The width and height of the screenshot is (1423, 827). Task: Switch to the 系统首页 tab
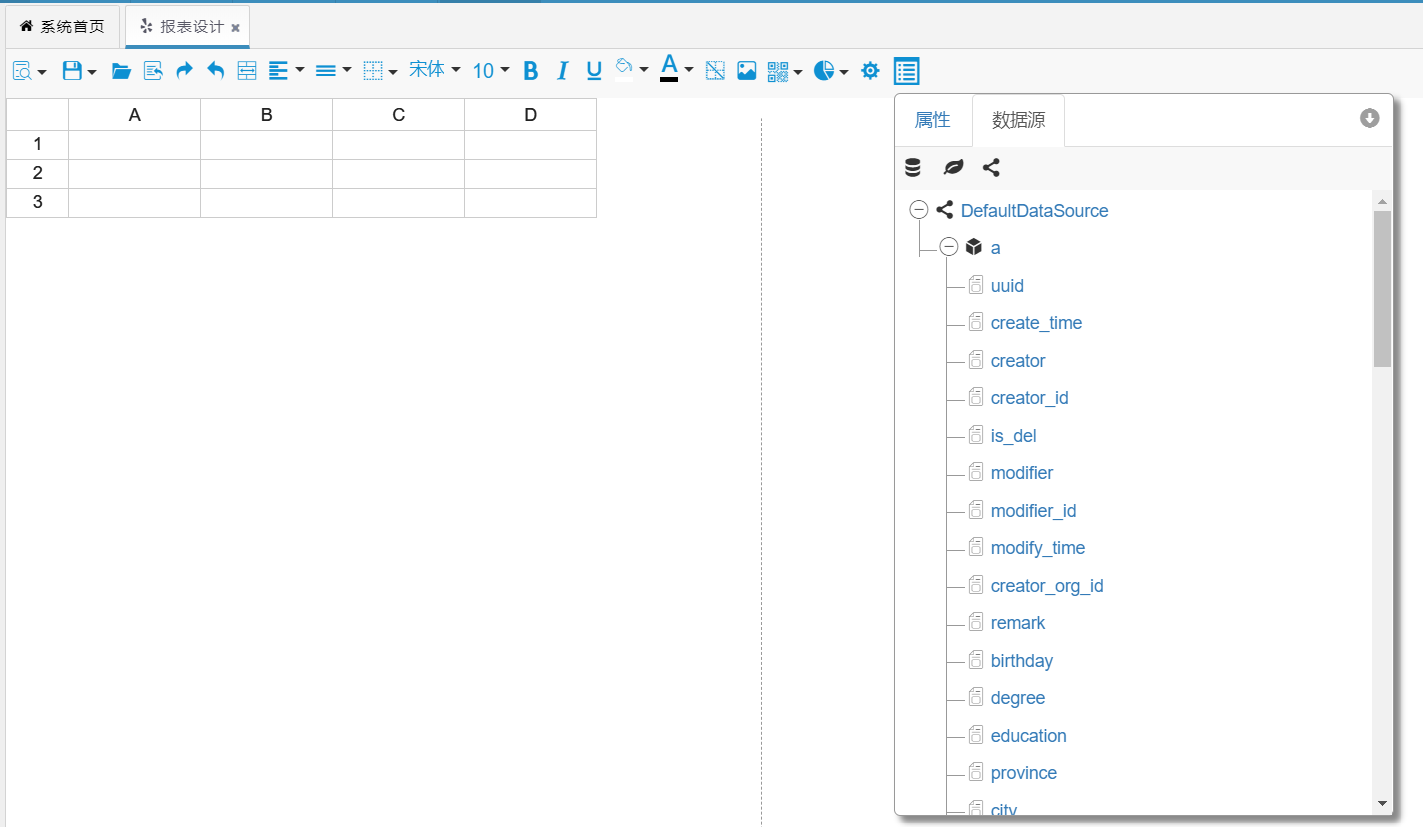click(62, 27)
